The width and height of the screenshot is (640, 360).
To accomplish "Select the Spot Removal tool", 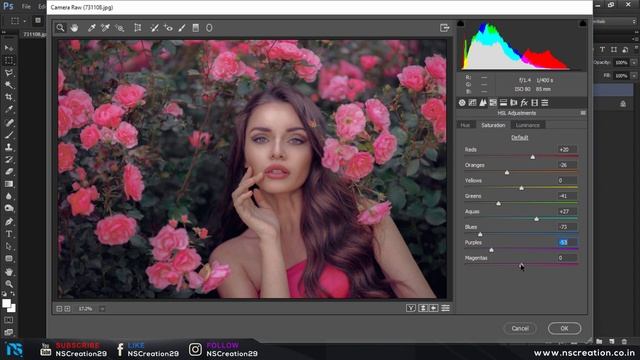I will (154, 28).
